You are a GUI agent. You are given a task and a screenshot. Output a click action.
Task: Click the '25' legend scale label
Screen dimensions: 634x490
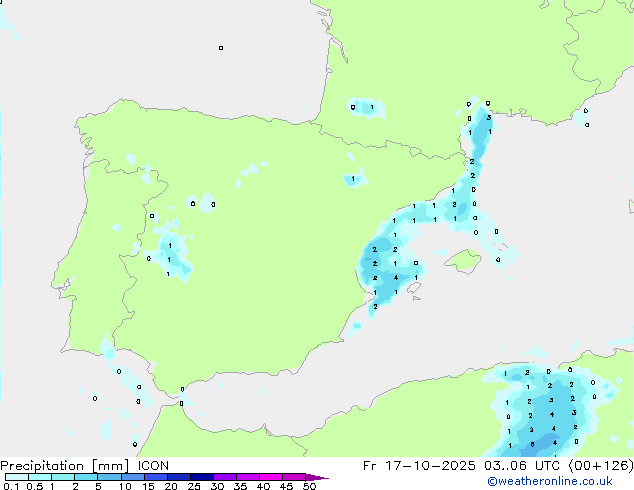click(x=194, y=486)
